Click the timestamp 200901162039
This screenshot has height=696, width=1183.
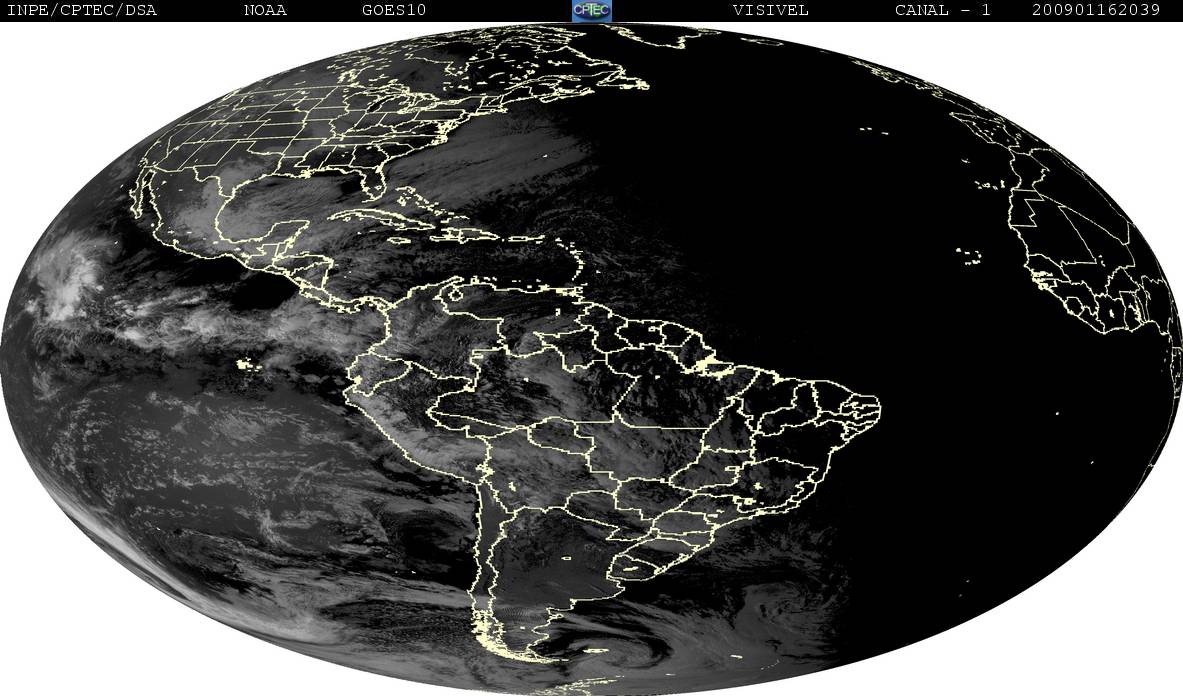1095,10
